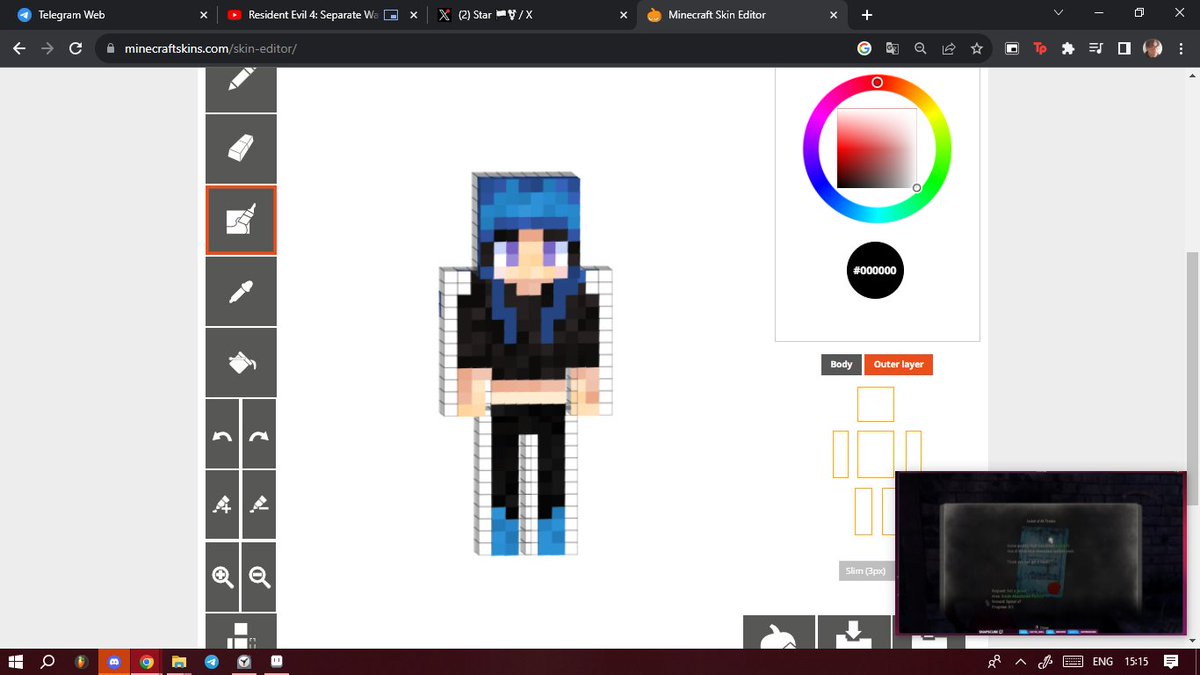Click the #000000 current color circle
Screen dimensions: 1200x675
point(875,270)
